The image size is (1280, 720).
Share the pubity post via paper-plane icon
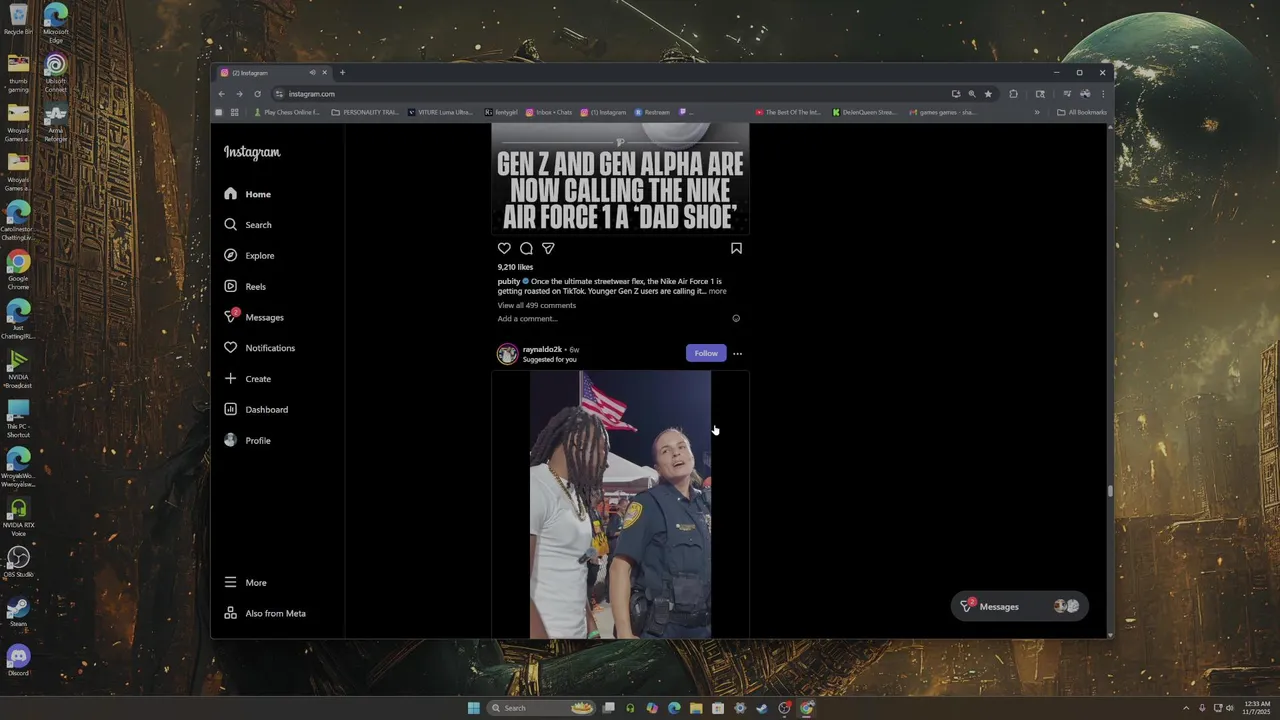[548, 248]
